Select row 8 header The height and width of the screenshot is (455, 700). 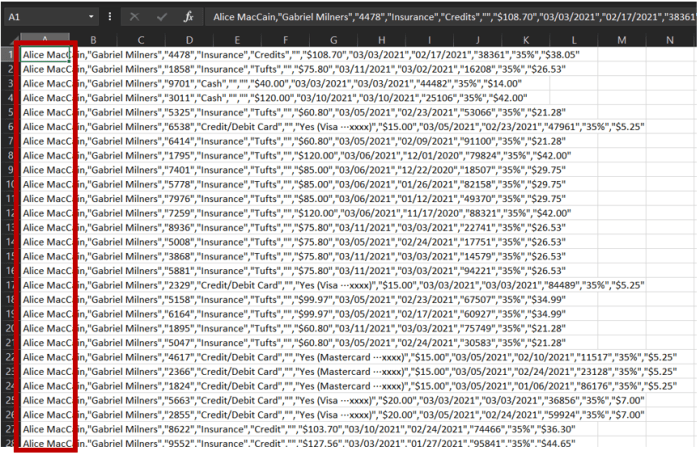pyautogui.click(x=10, y=156)
